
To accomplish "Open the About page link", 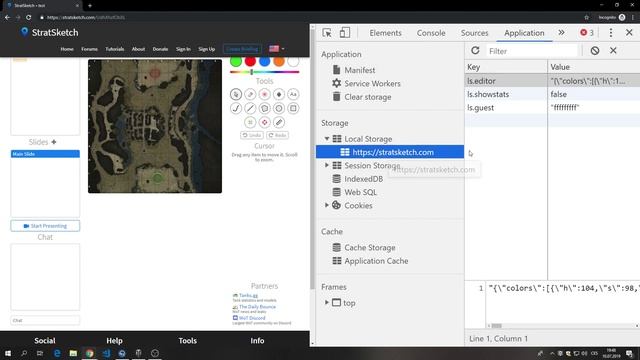I will coord(138,49).
